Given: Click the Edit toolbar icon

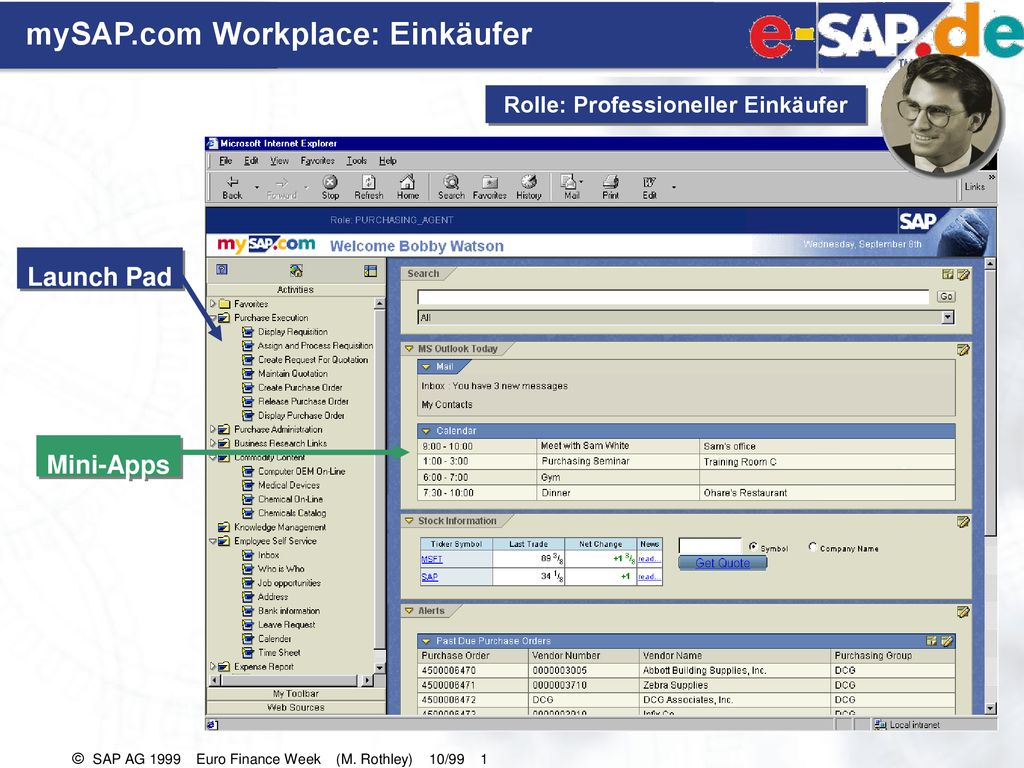Looking at the screenshot, I should (x=649, y=187).
